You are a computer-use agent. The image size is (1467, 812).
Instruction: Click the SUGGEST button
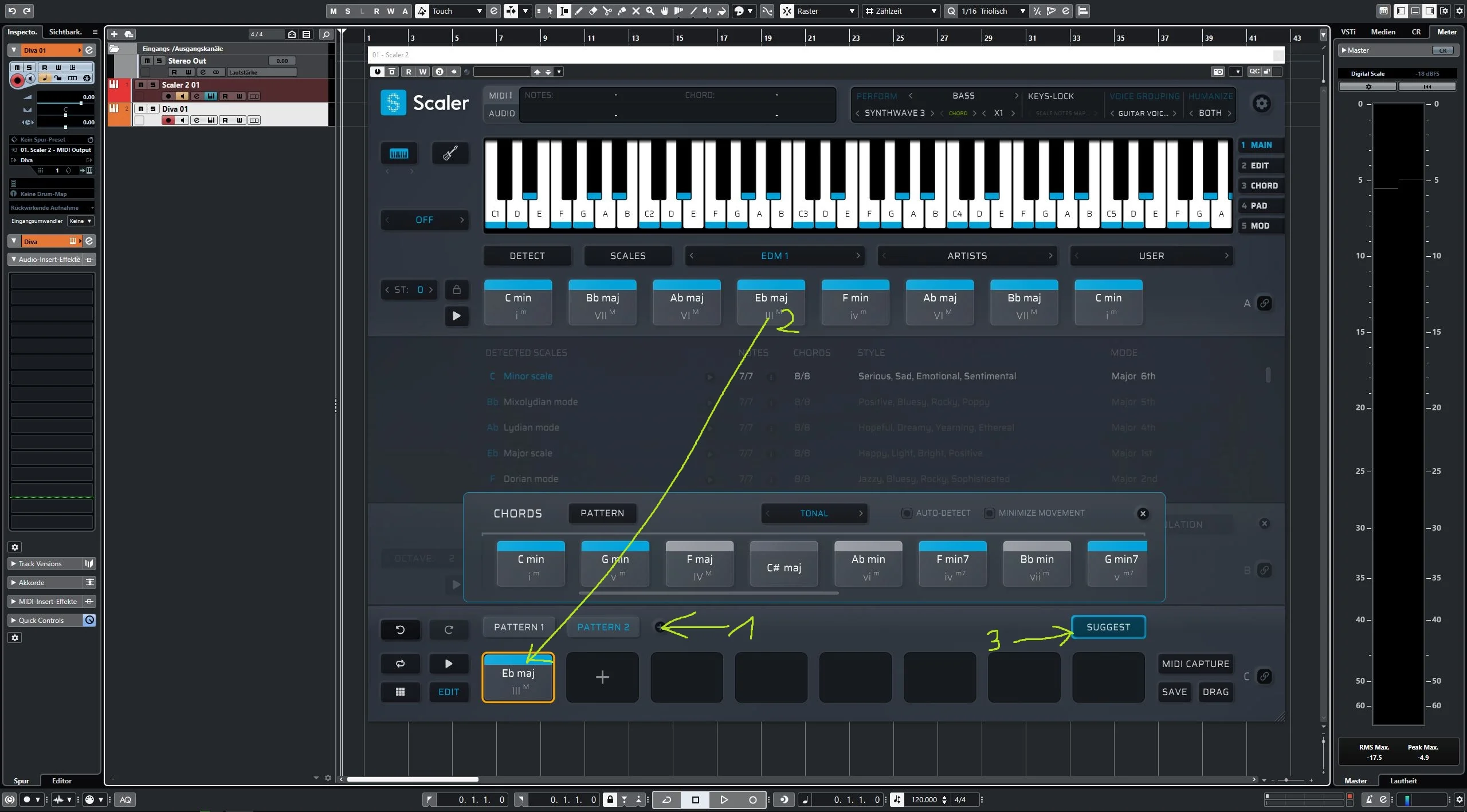pyautogui.click(x=1108, y=627)
